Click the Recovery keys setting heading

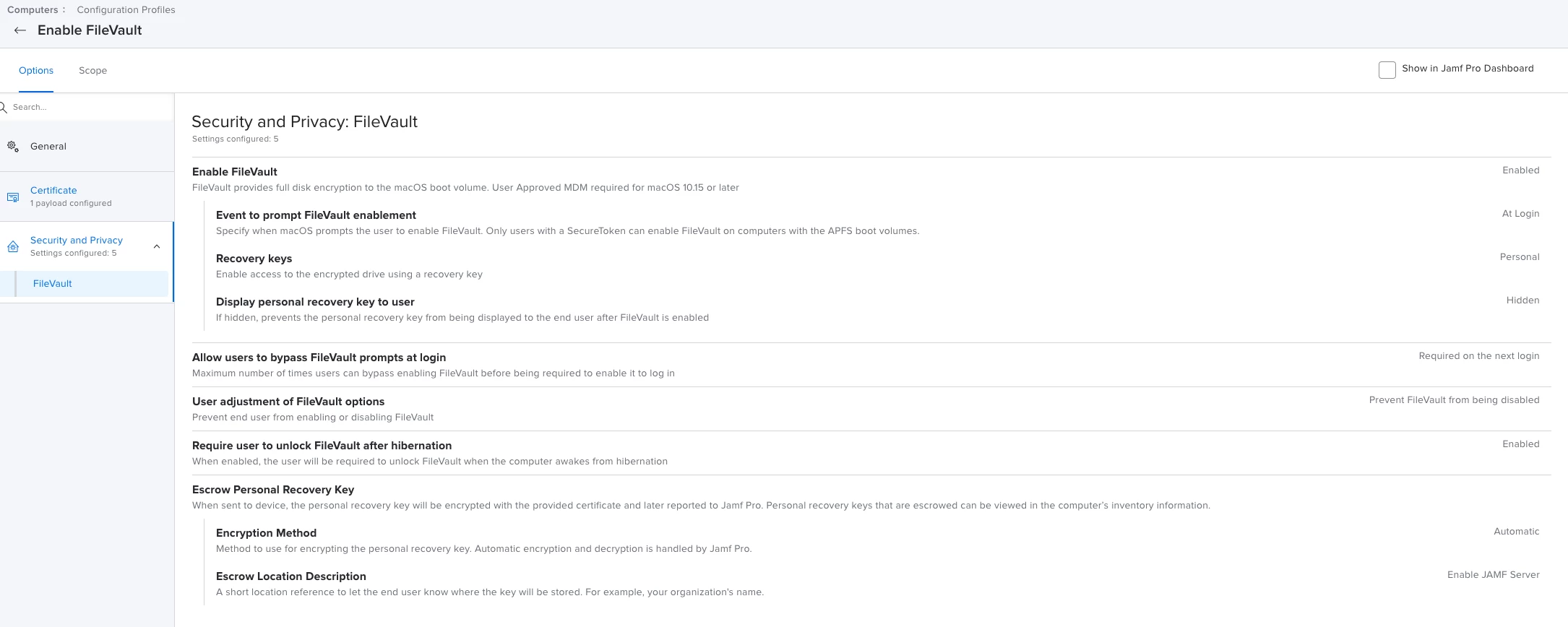pos(254,258)
